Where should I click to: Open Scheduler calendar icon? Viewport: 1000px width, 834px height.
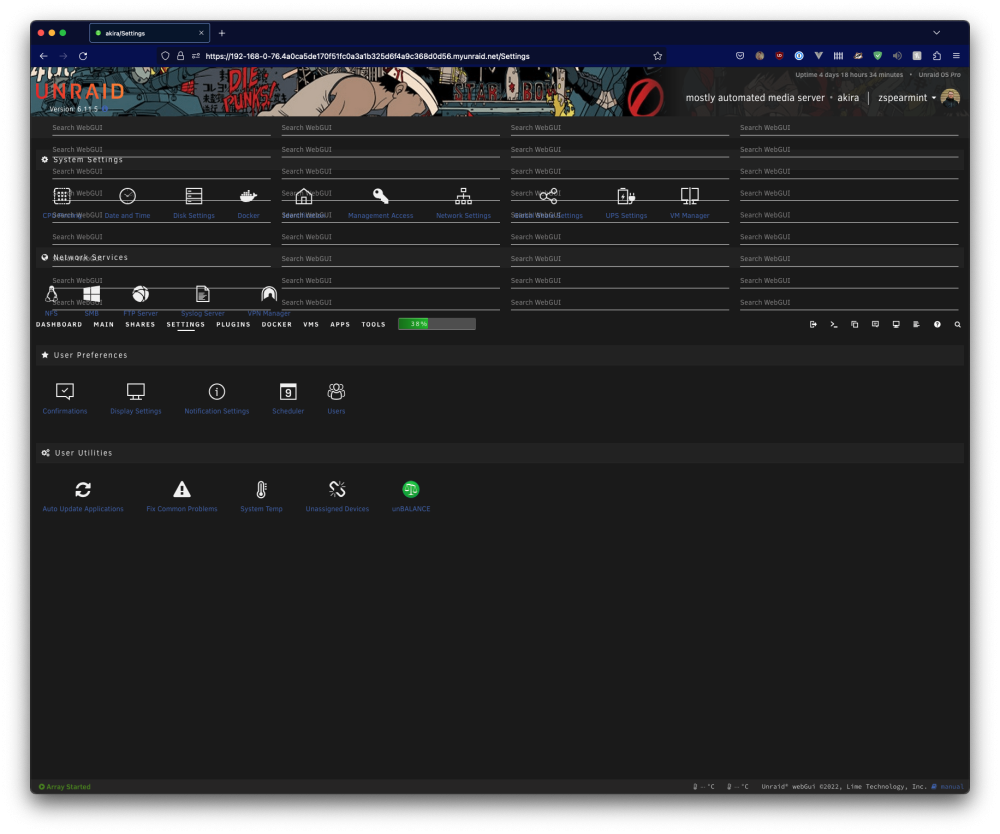pyautogui.click(x=288, y=391)
